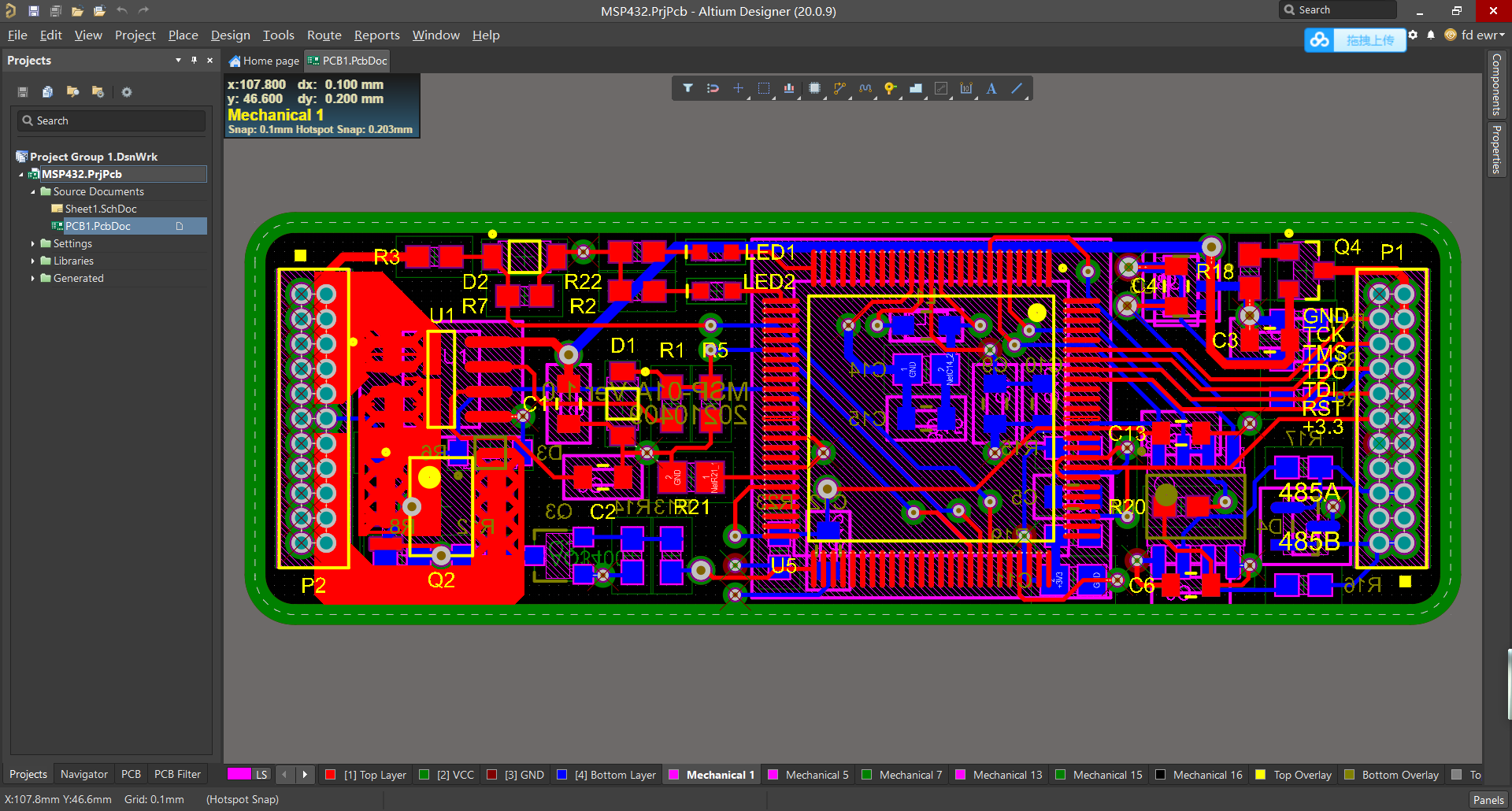Open the Navigator panel tab
The image size is (1512, 811).
click(83, 774)
